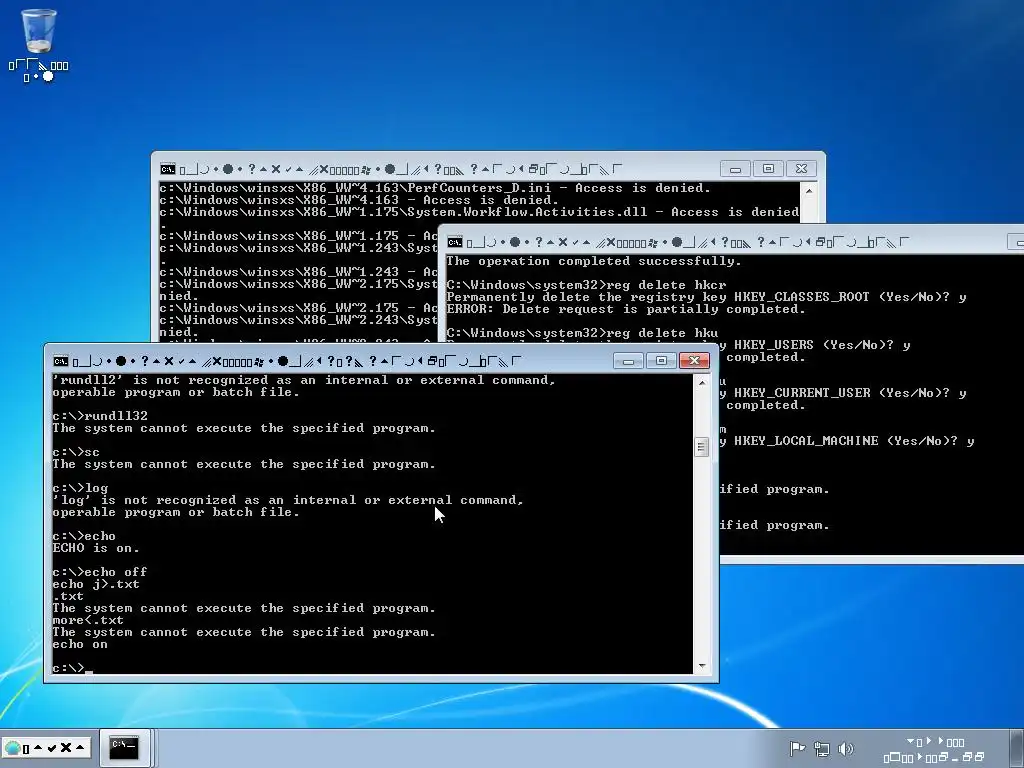Click "ERROR: Delete request is partially completed."
This screenshot has height=768, width=1024.
click(x=626, y=309)
